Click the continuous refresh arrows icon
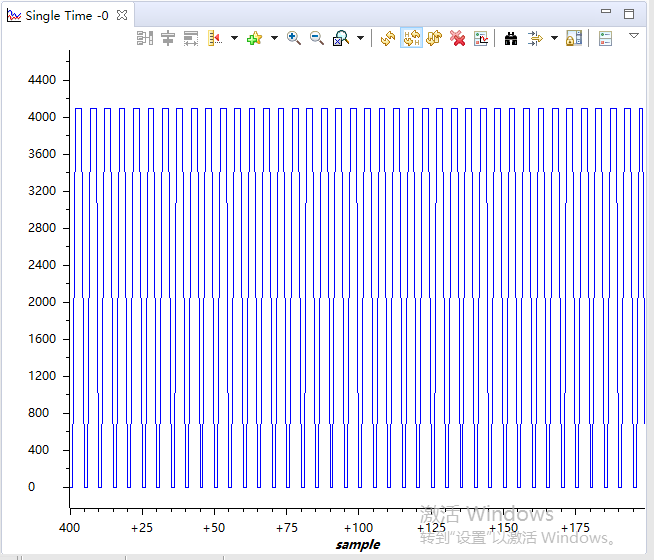The image size is (654, 560). tap(434, 38)
